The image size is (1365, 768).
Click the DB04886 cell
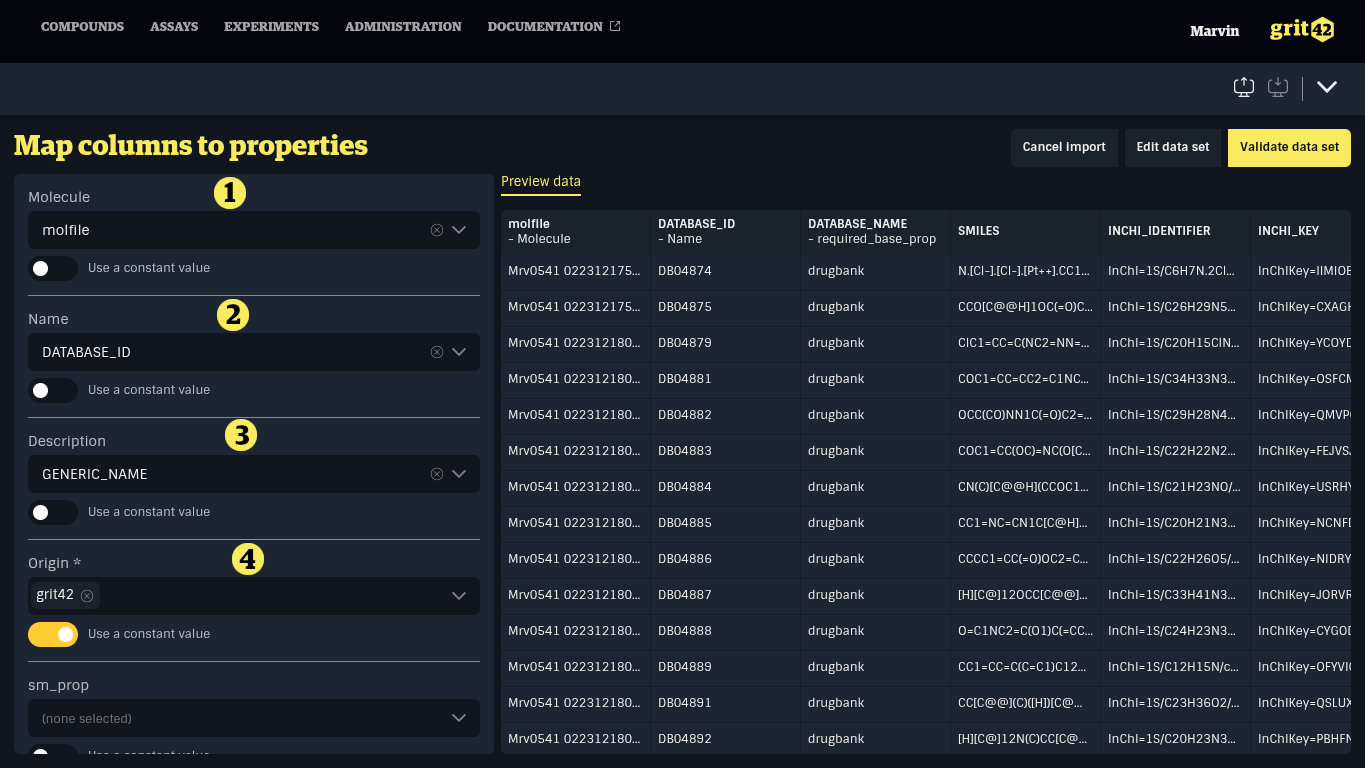tap(726, 559)
